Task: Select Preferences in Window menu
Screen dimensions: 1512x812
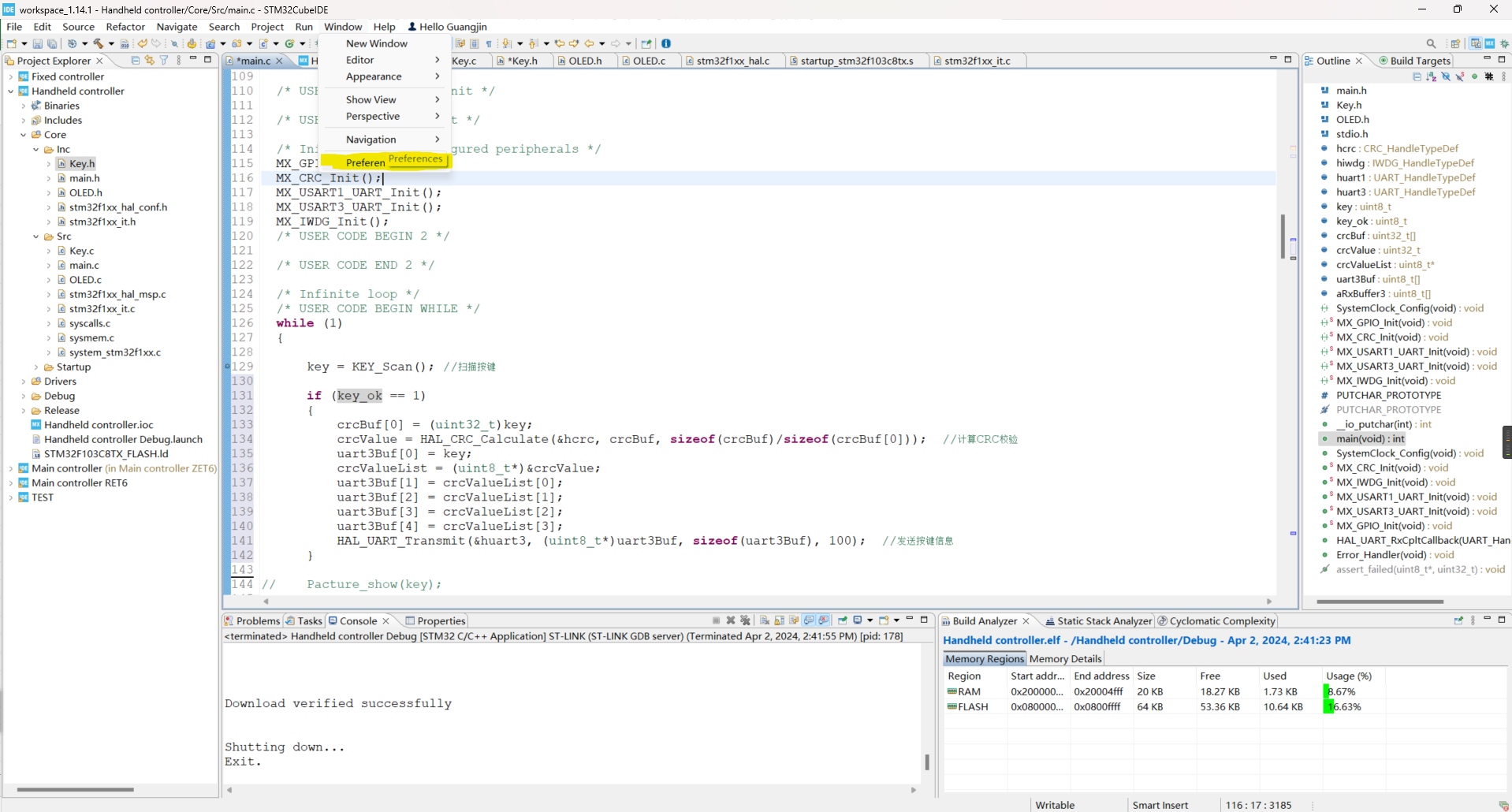Action: pos(386,162)
